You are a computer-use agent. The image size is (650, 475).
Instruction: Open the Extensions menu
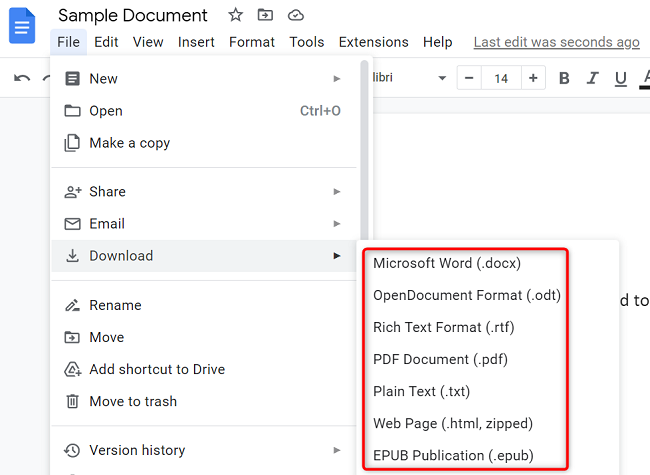point(373,42)
